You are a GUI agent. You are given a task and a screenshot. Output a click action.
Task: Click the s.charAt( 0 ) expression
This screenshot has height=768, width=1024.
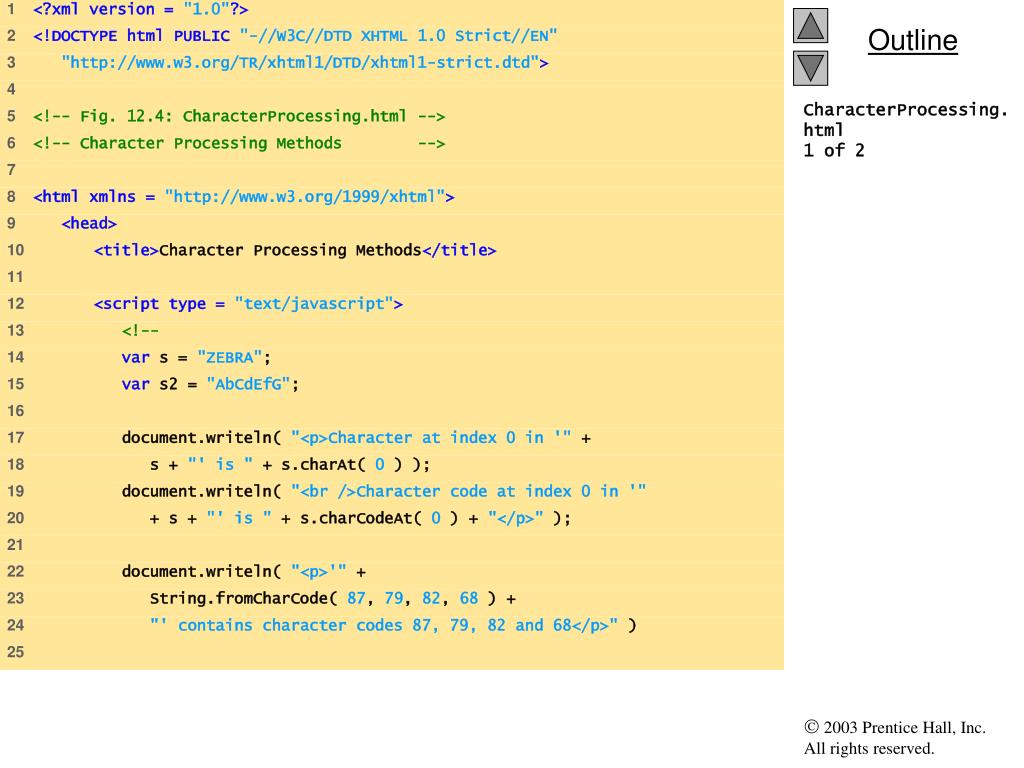click(342, 464)
